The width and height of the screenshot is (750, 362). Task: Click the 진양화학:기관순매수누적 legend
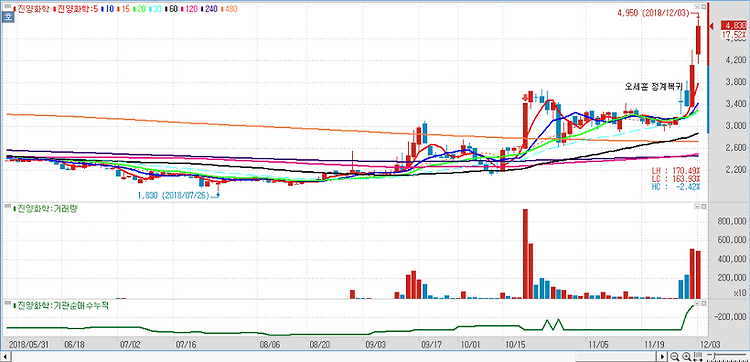tap(62, 305)
